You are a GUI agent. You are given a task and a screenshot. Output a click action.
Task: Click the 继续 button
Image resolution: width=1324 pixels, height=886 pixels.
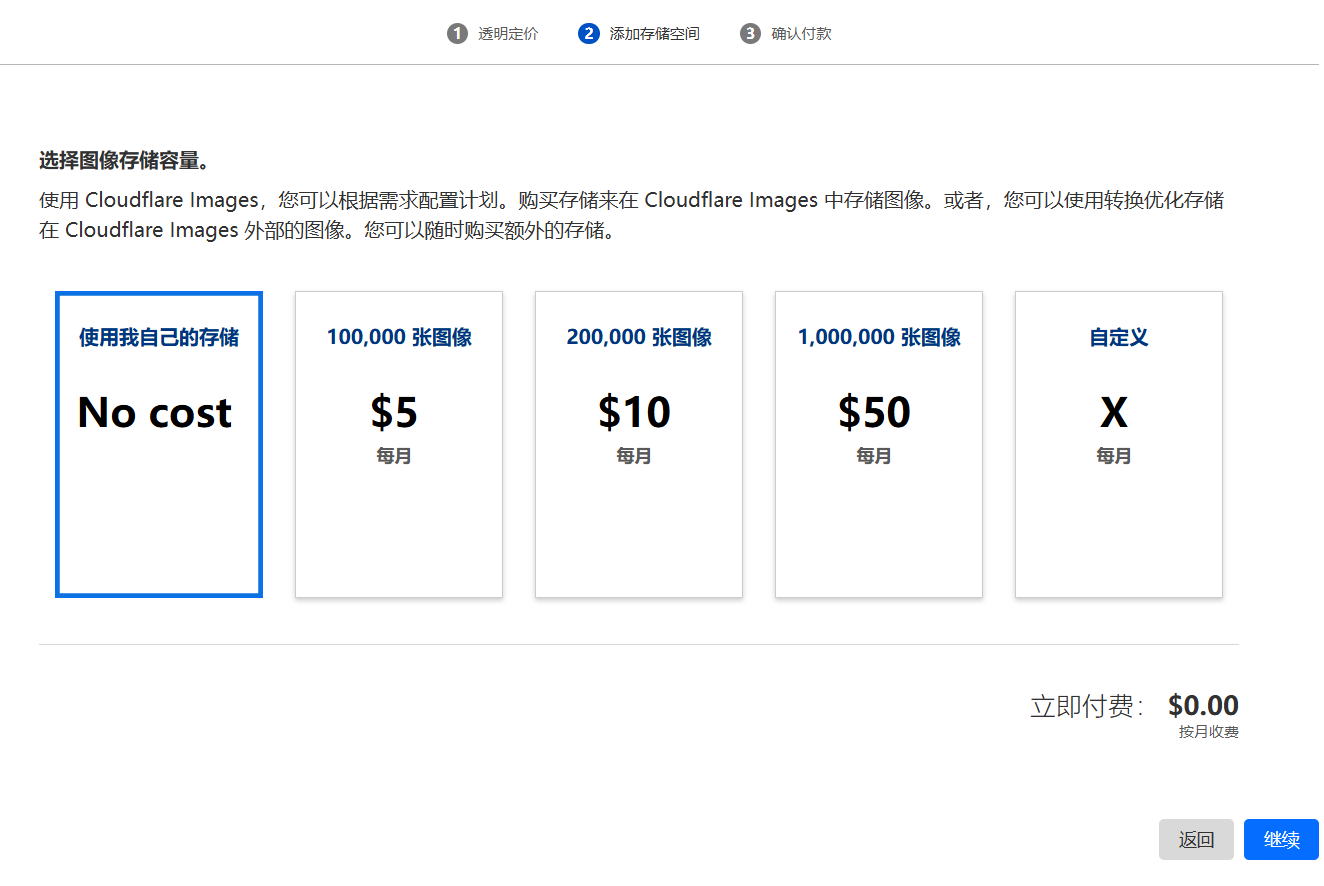(x=1281, y=840)
